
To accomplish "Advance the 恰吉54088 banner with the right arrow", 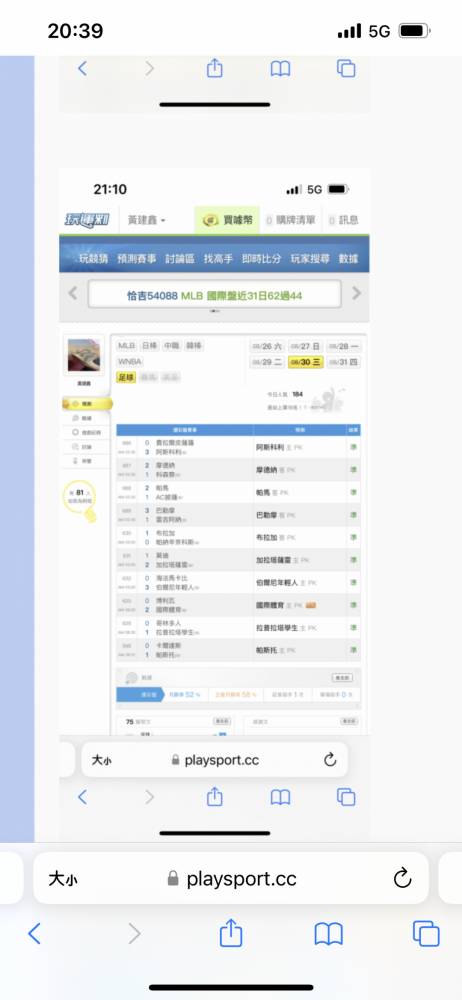I will coord(356,293).
